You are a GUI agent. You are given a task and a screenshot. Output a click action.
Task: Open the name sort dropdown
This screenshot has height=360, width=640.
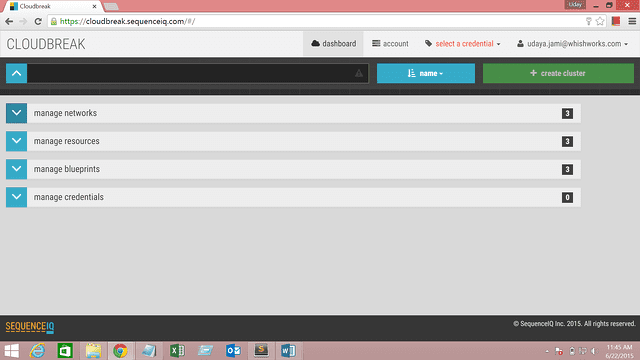point(426,73)
